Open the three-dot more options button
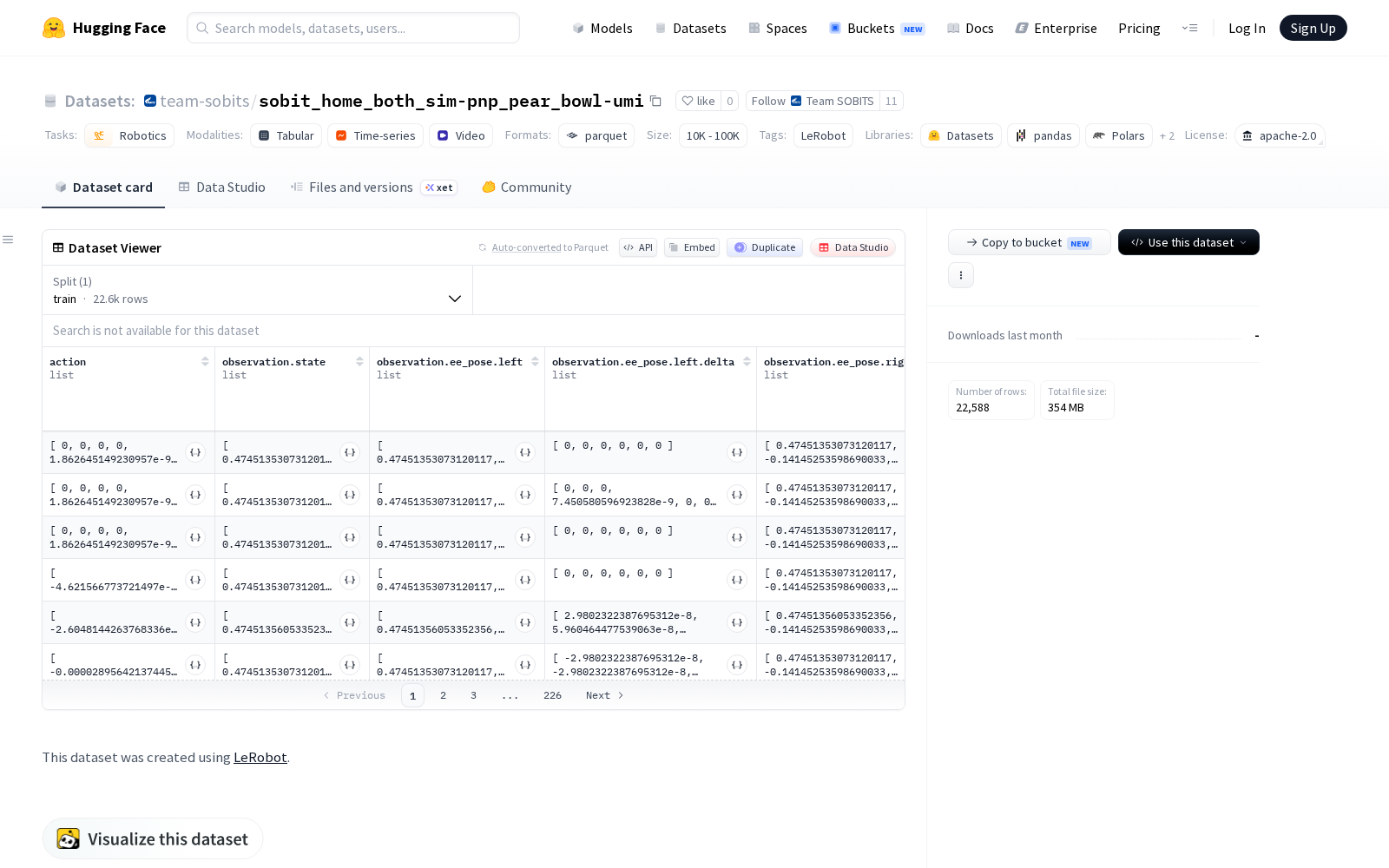This screenshot has height=868, width=1389. click(x=961, y=275)
